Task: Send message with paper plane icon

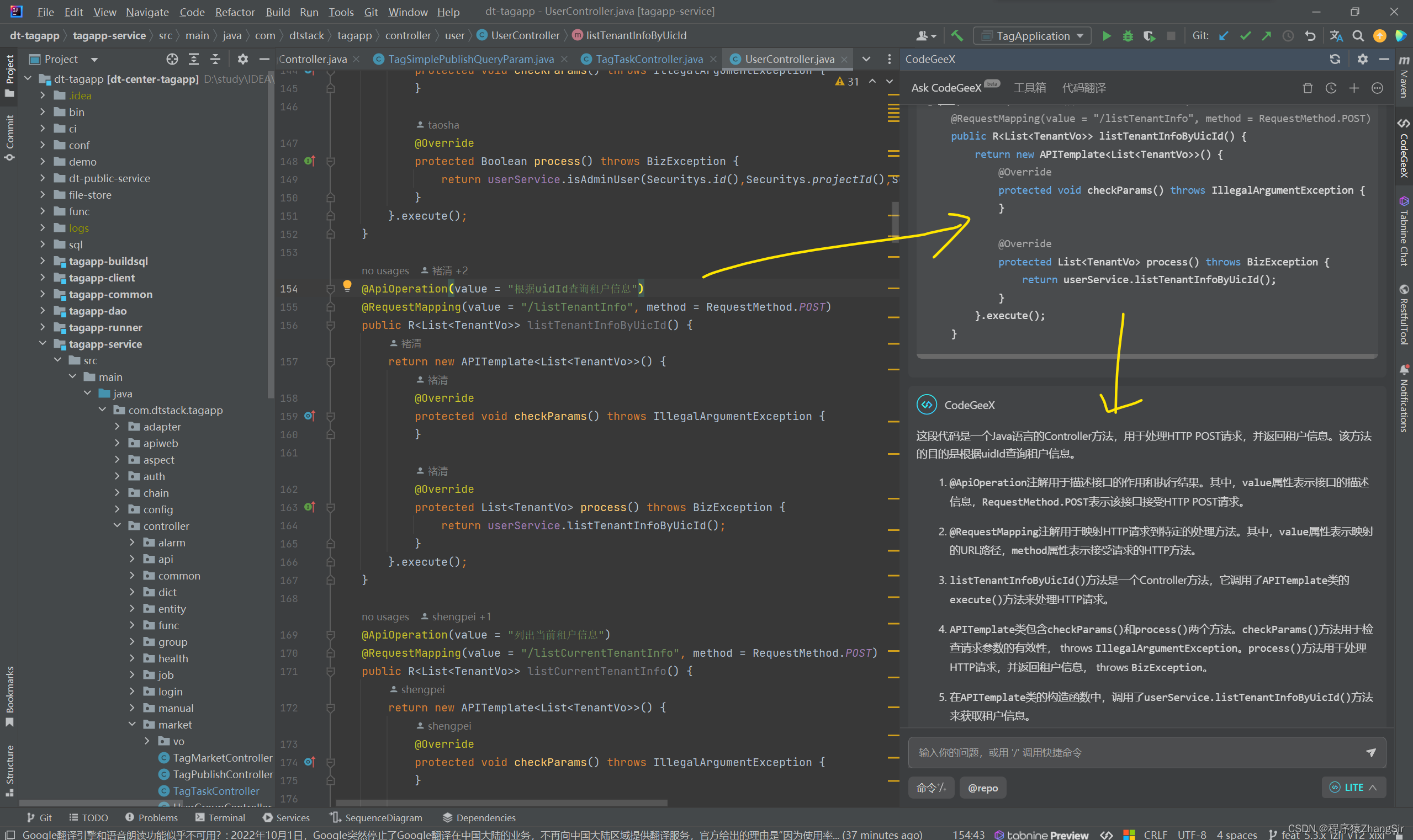Action: tap(1371, 752)
